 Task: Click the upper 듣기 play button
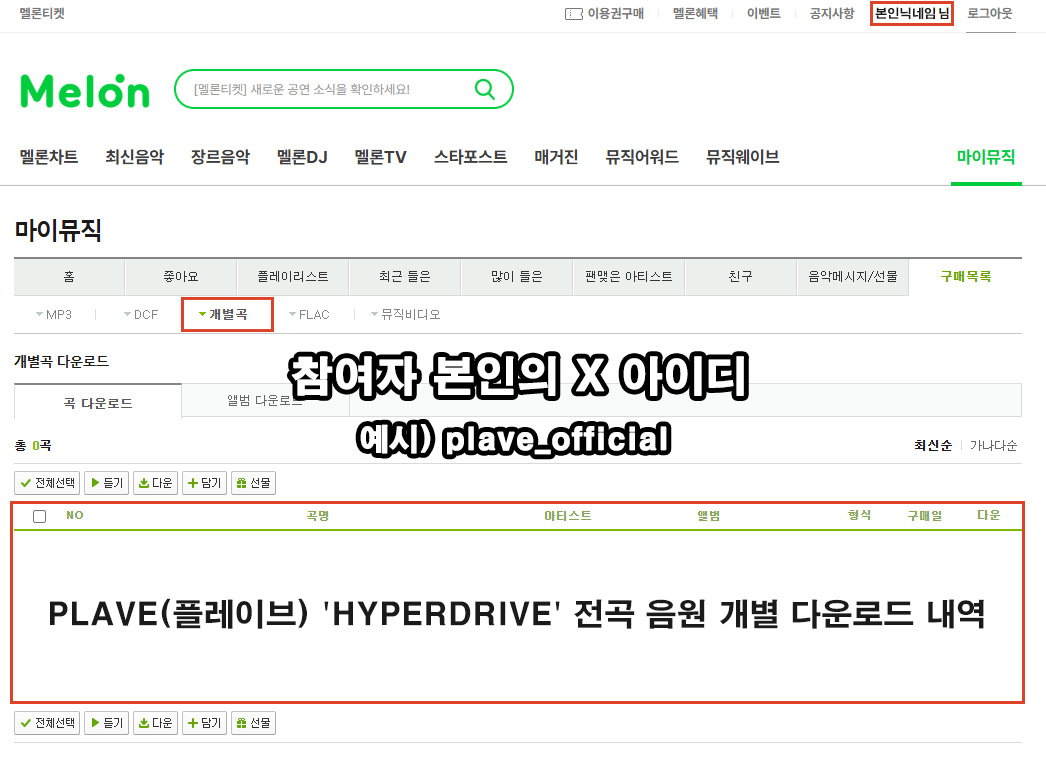pyautogui.click(x=107, y=482)
